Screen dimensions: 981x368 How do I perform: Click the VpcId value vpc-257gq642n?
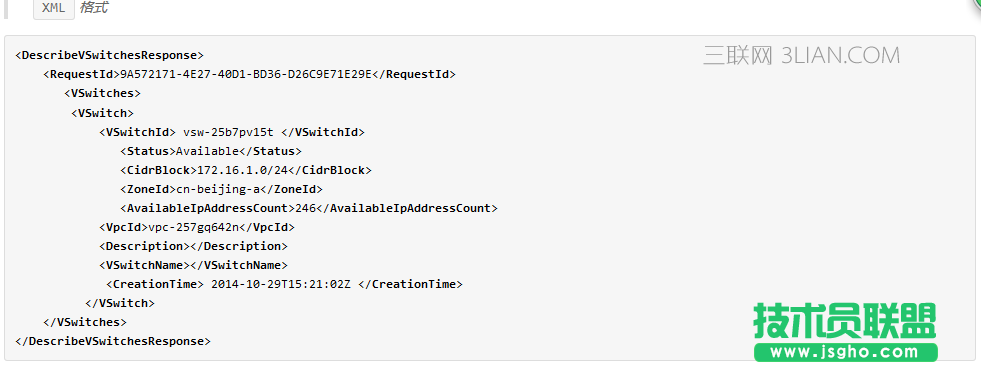pos(193,227)
